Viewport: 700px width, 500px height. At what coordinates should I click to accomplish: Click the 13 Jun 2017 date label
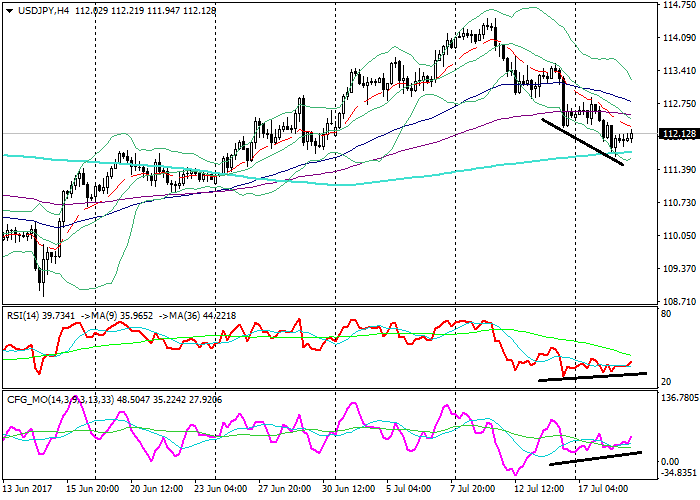click(27, 489)
